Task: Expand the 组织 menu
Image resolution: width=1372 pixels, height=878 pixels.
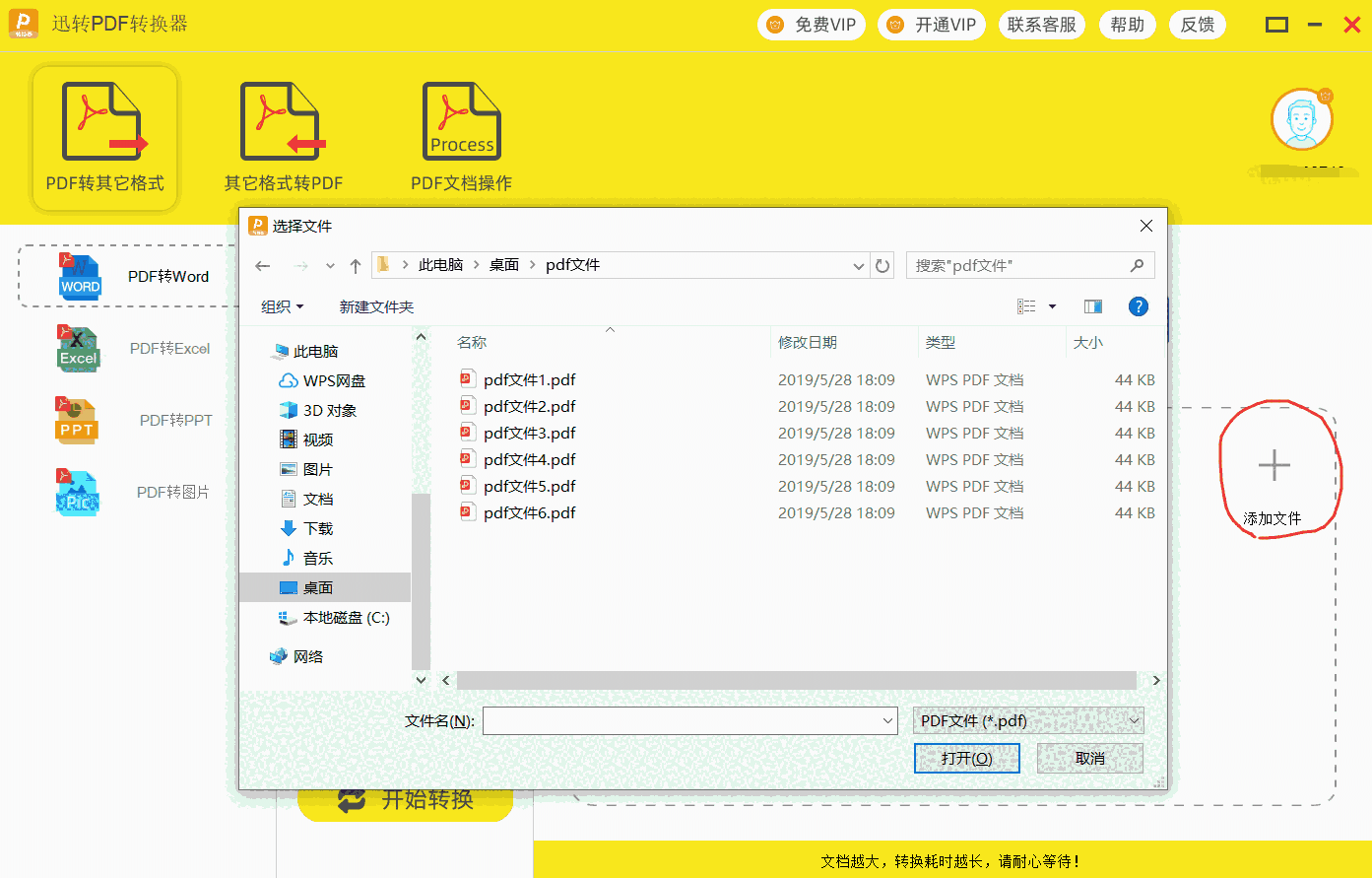Action: [281, 306]
